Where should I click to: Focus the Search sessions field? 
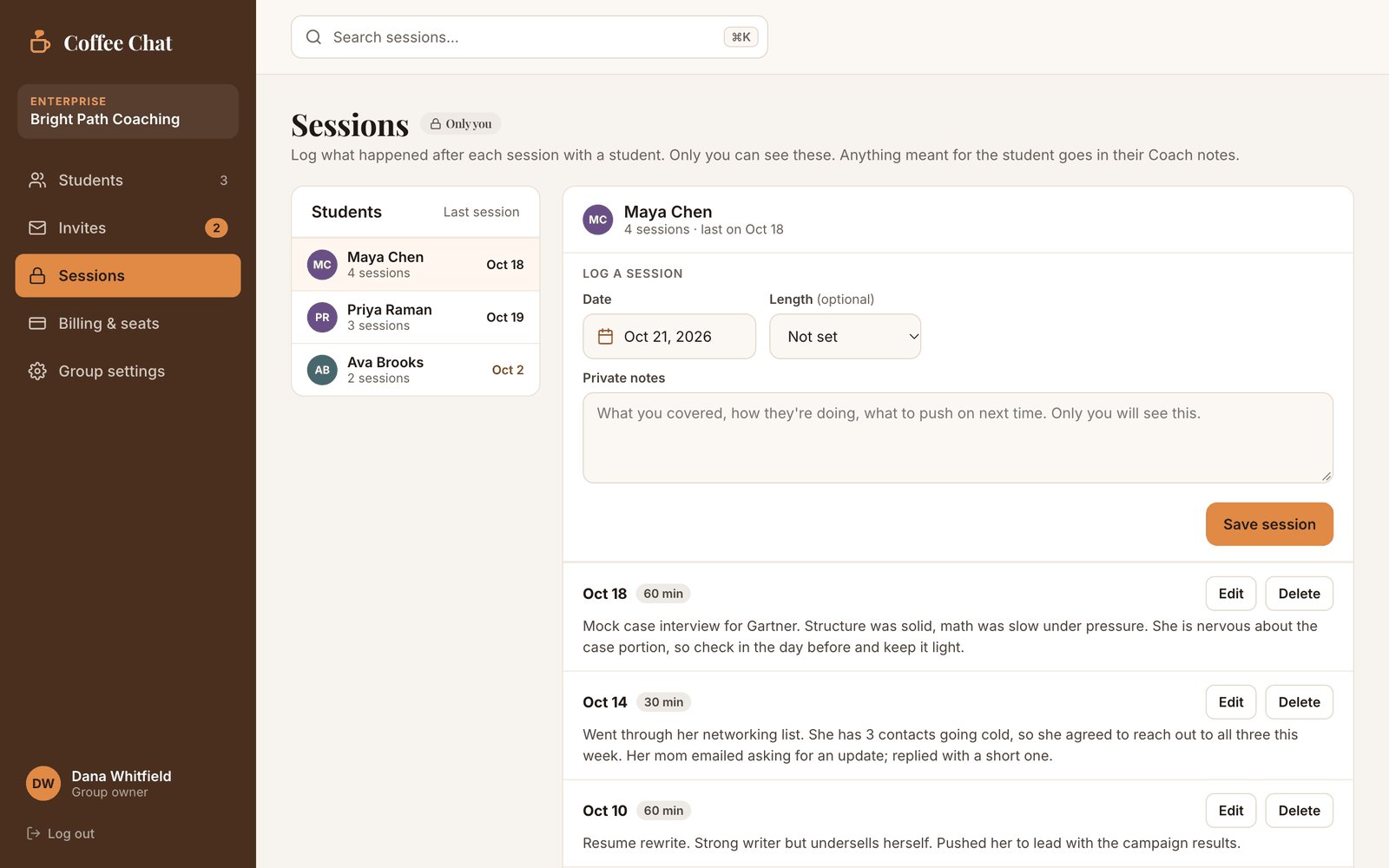(530, 37)
